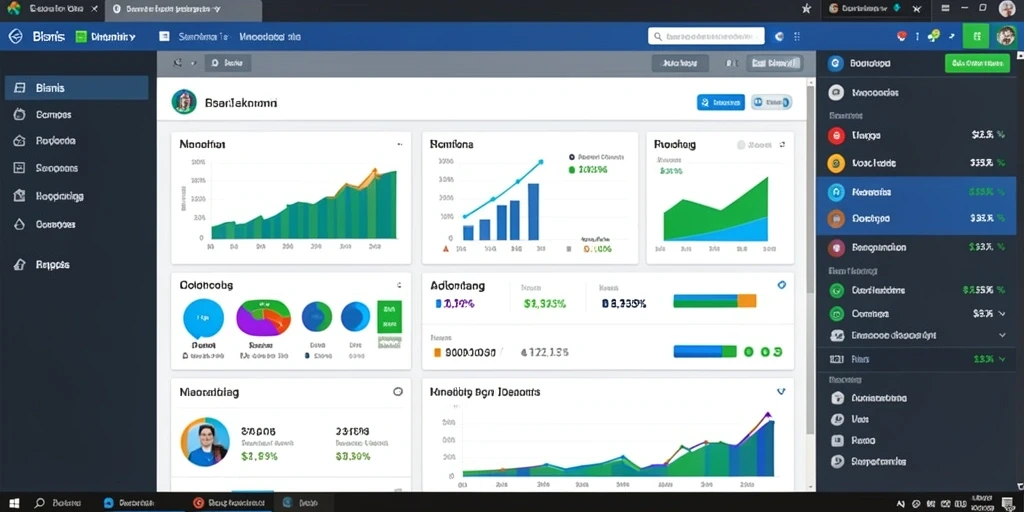
Task: Expand the second green-circle row chevron
Action: click(1002, 313)
